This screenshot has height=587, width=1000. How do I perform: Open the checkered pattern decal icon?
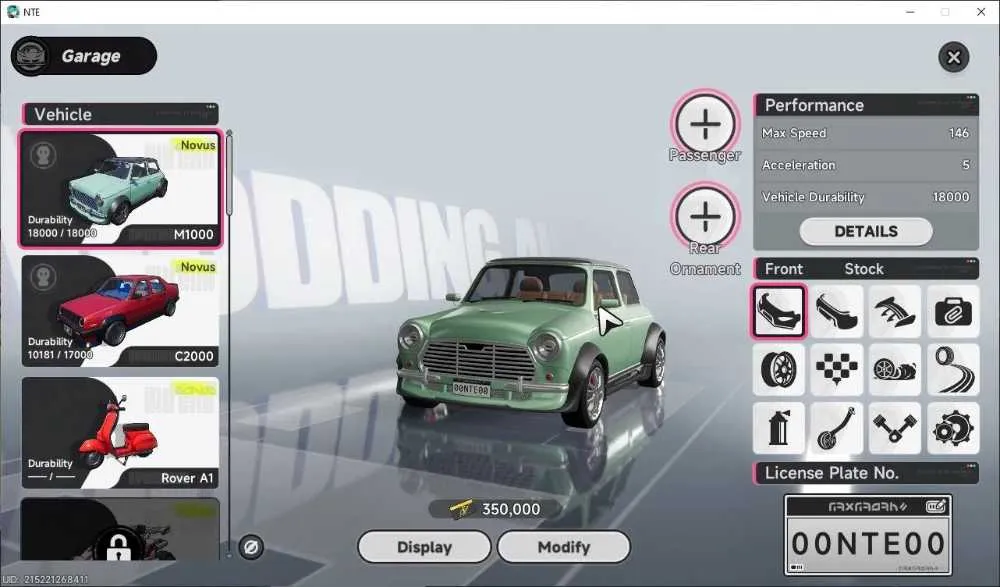click(837, 369)
